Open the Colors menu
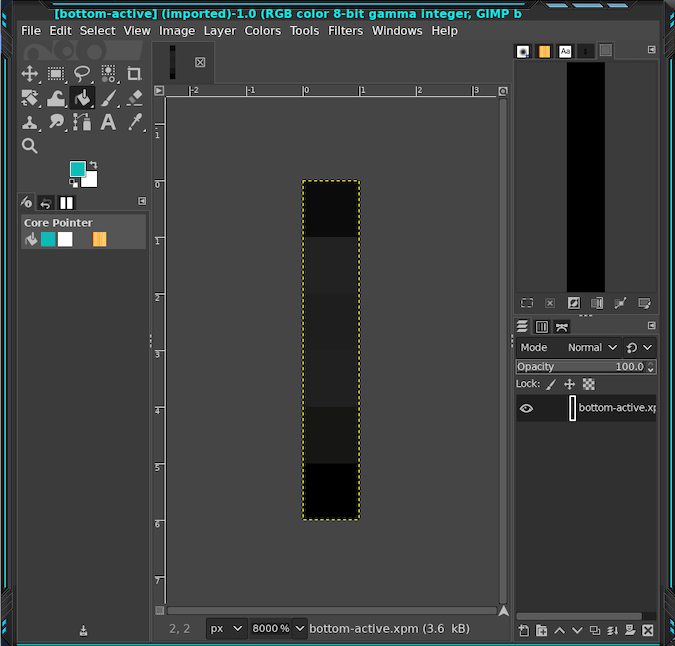 tap(262, 30)
